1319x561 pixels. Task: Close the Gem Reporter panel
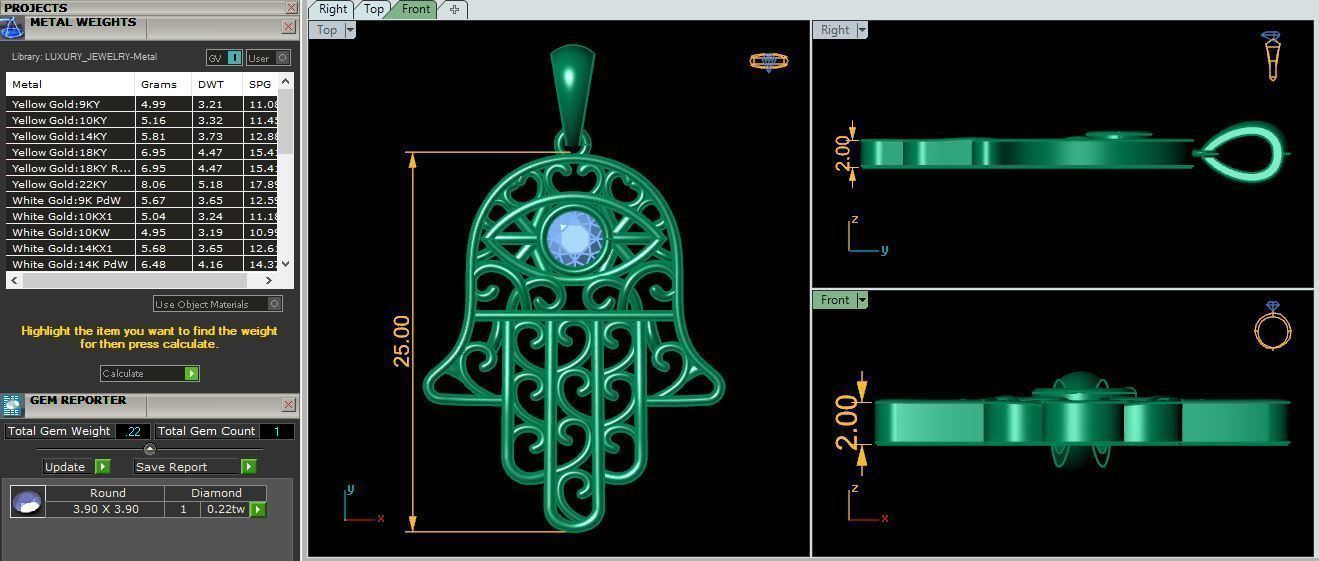point(288,404)
